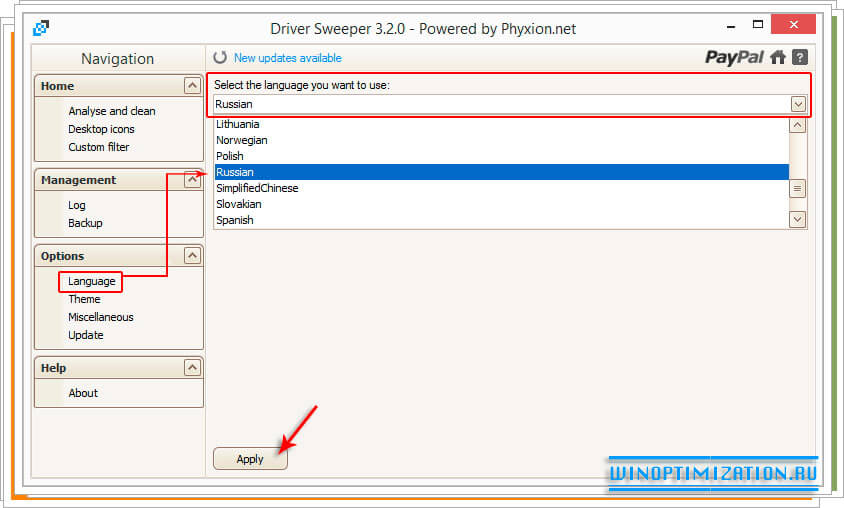Click the question mark help icon

[800, 58]
